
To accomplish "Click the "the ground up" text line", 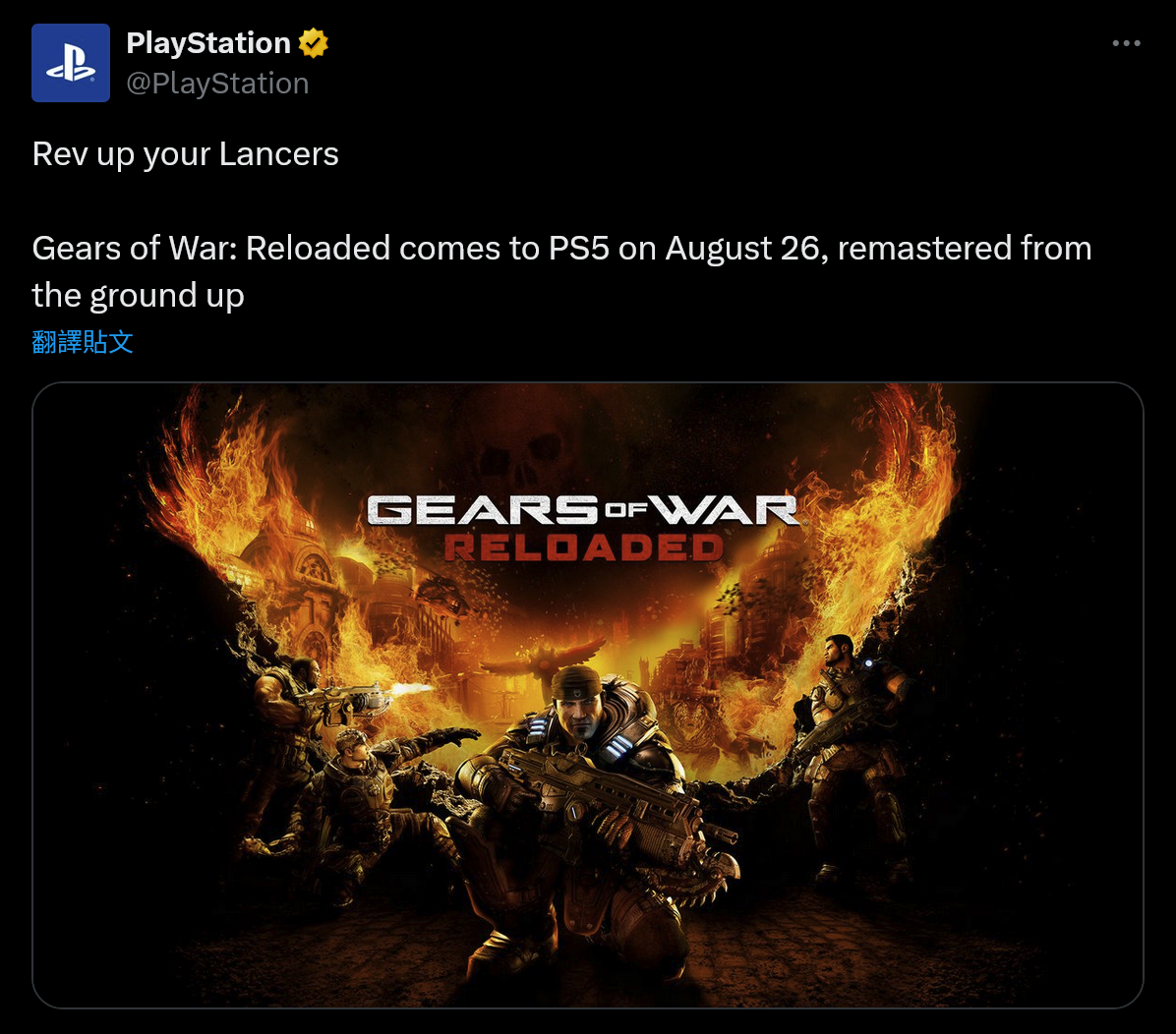I will tap(138, 296).
